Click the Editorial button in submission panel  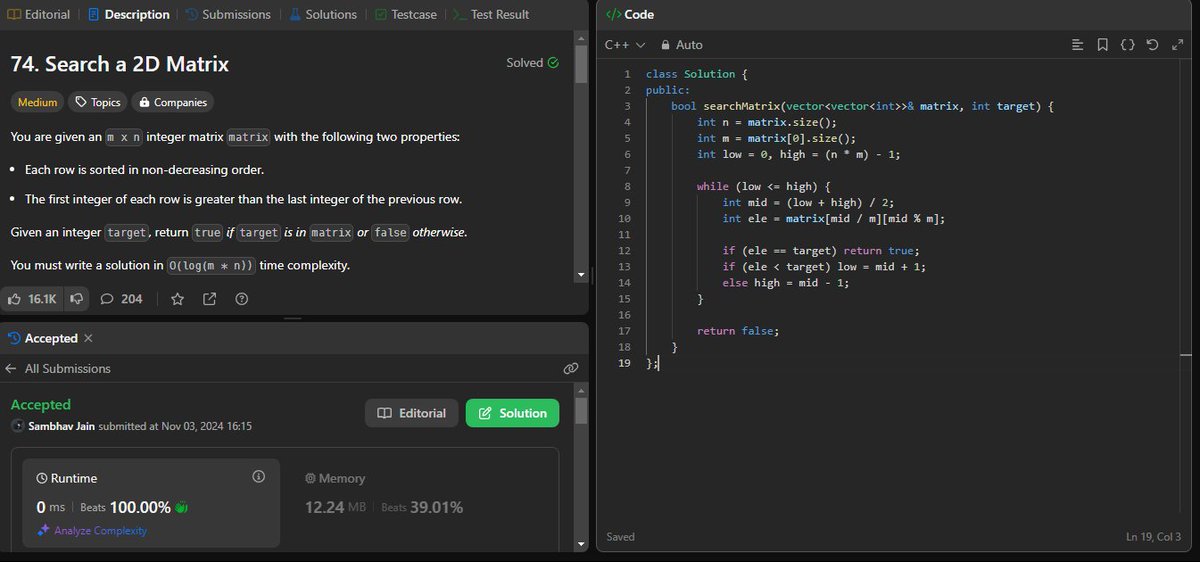click(x=412, y=413)
